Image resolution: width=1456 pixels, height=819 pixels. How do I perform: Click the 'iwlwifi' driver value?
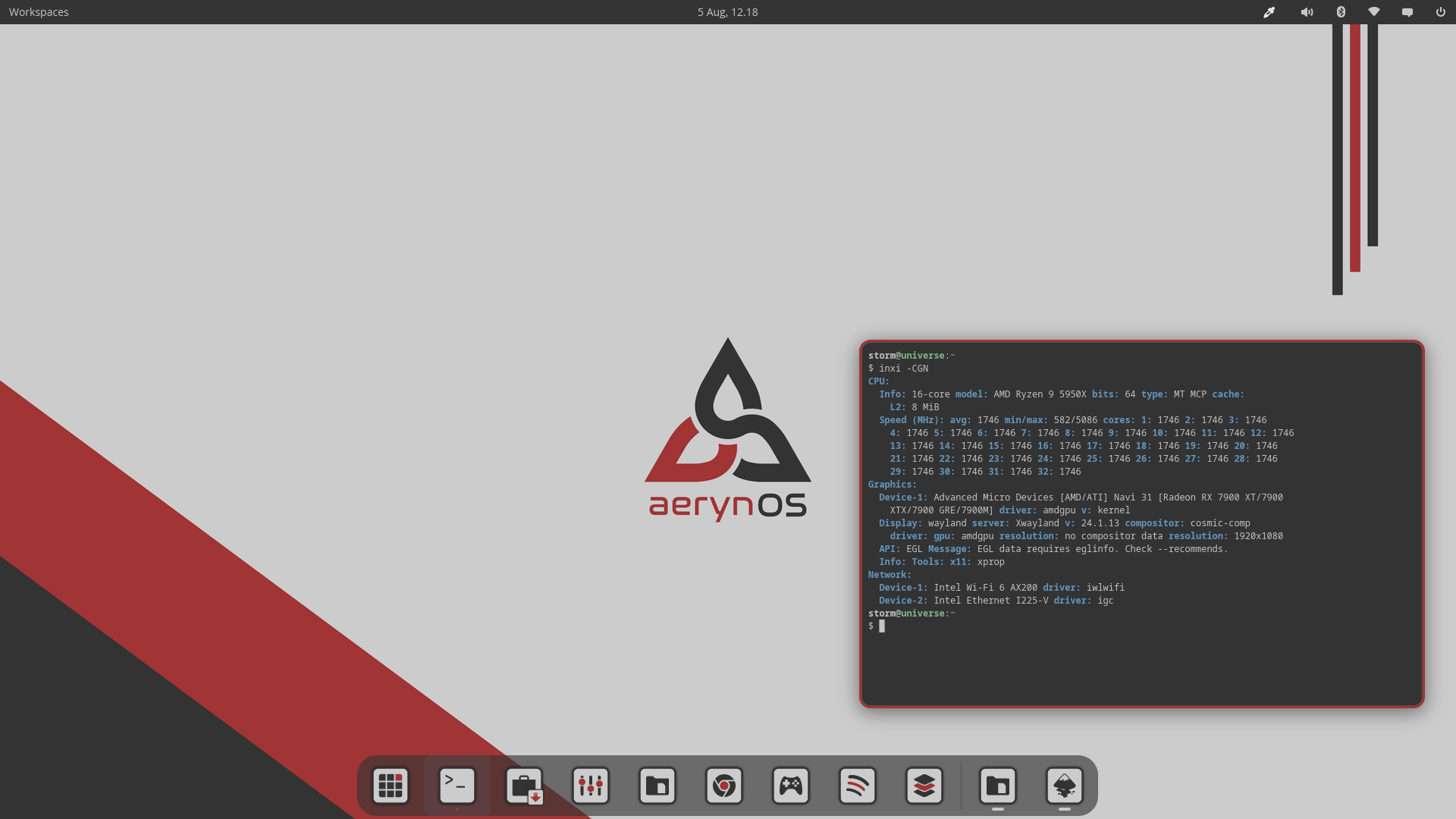click(x=1106, y=588)
